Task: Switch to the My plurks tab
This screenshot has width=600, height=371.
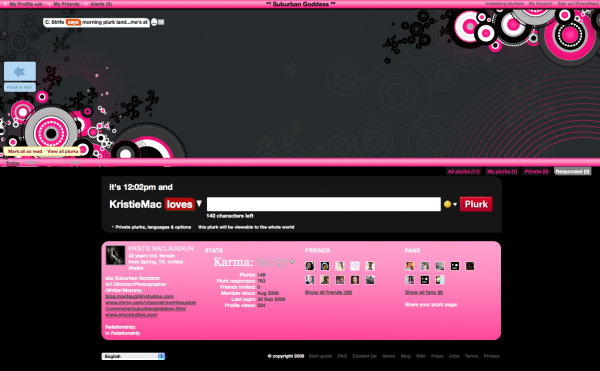Action: pyautogui.click(x=502, y=171)
